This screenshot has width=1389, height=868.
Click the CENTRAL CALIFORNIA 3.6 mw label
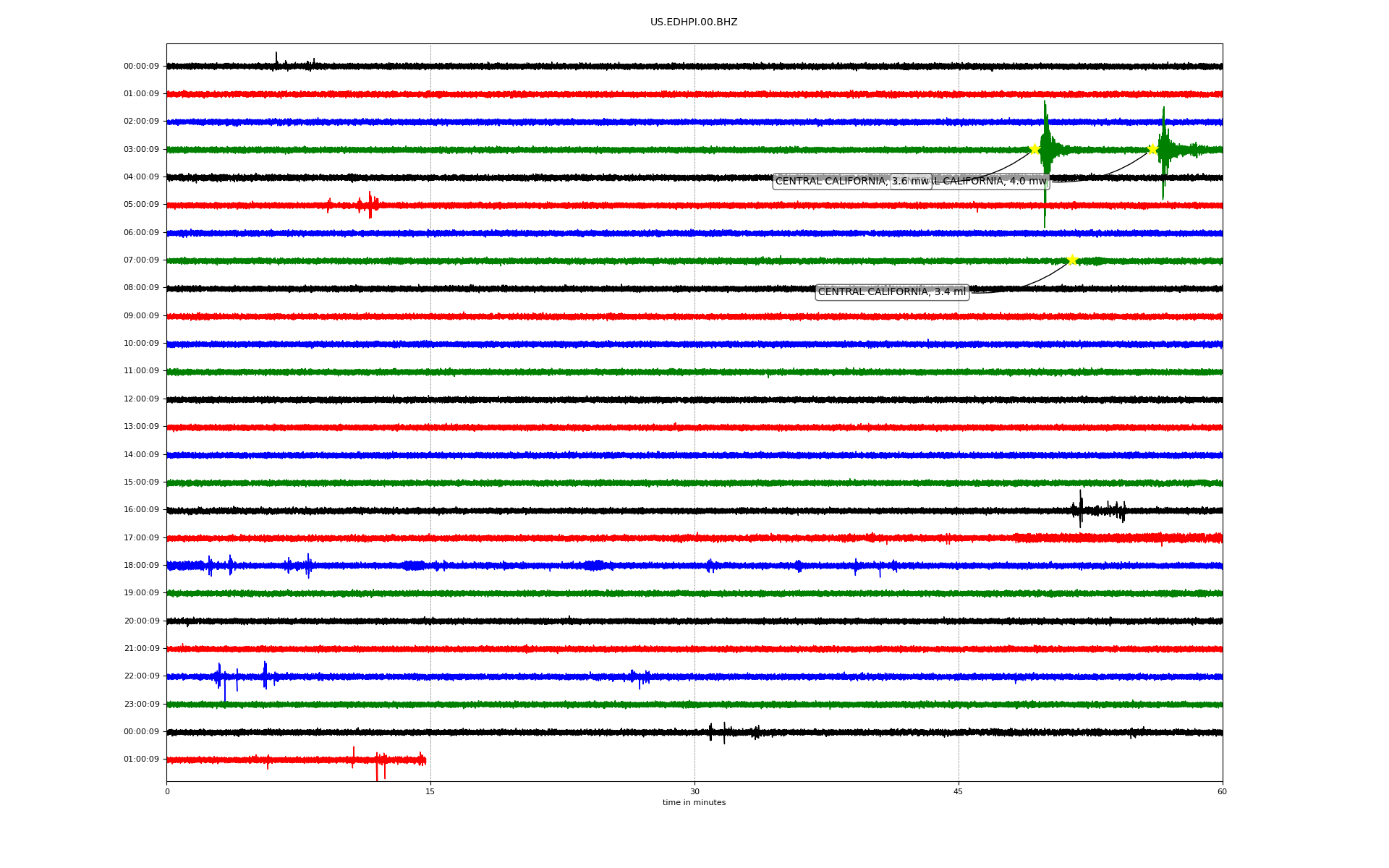(x=832, y=182)
